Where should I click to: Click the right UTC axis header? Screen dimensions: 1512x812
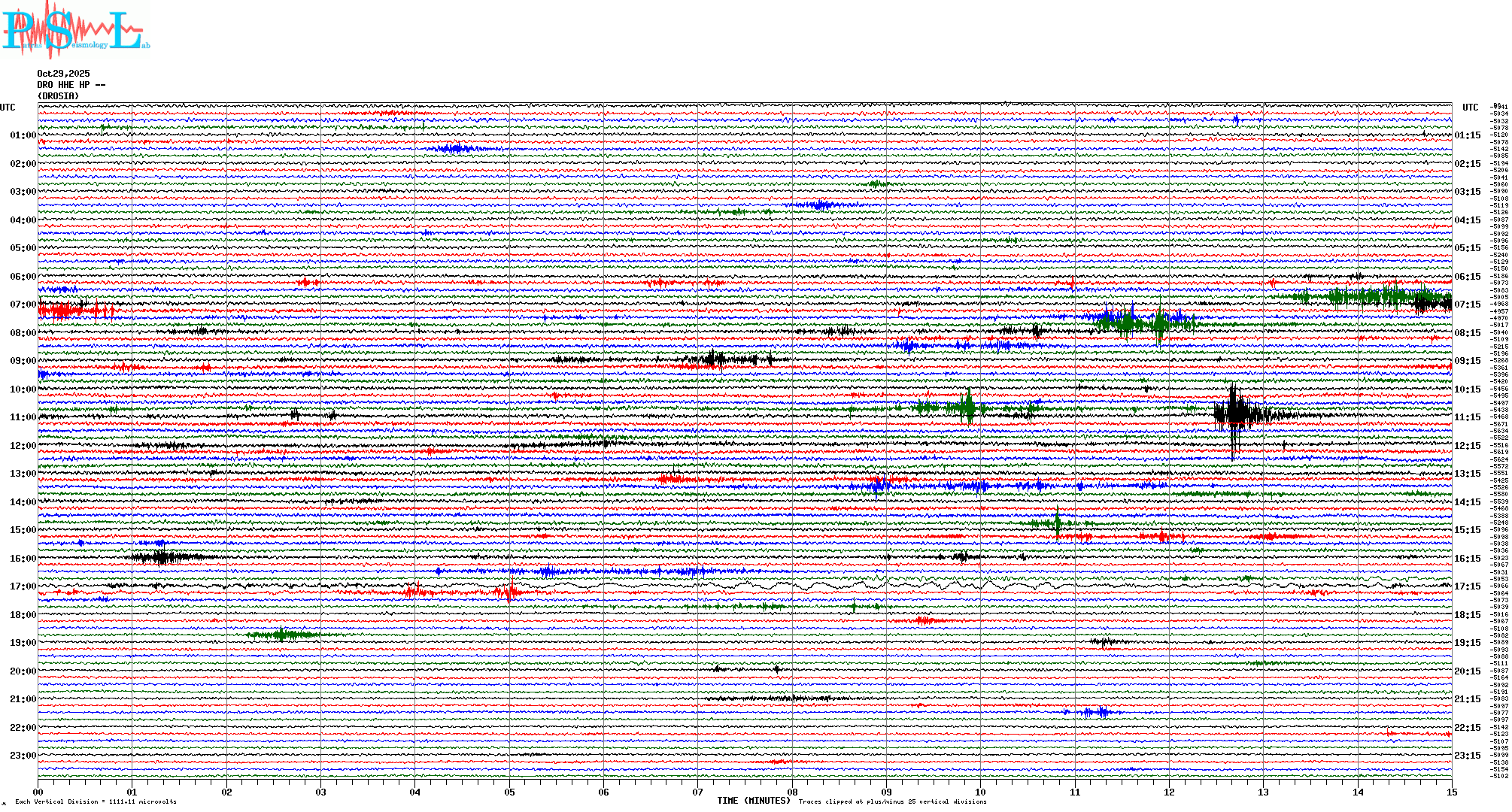pos(1470,108)
